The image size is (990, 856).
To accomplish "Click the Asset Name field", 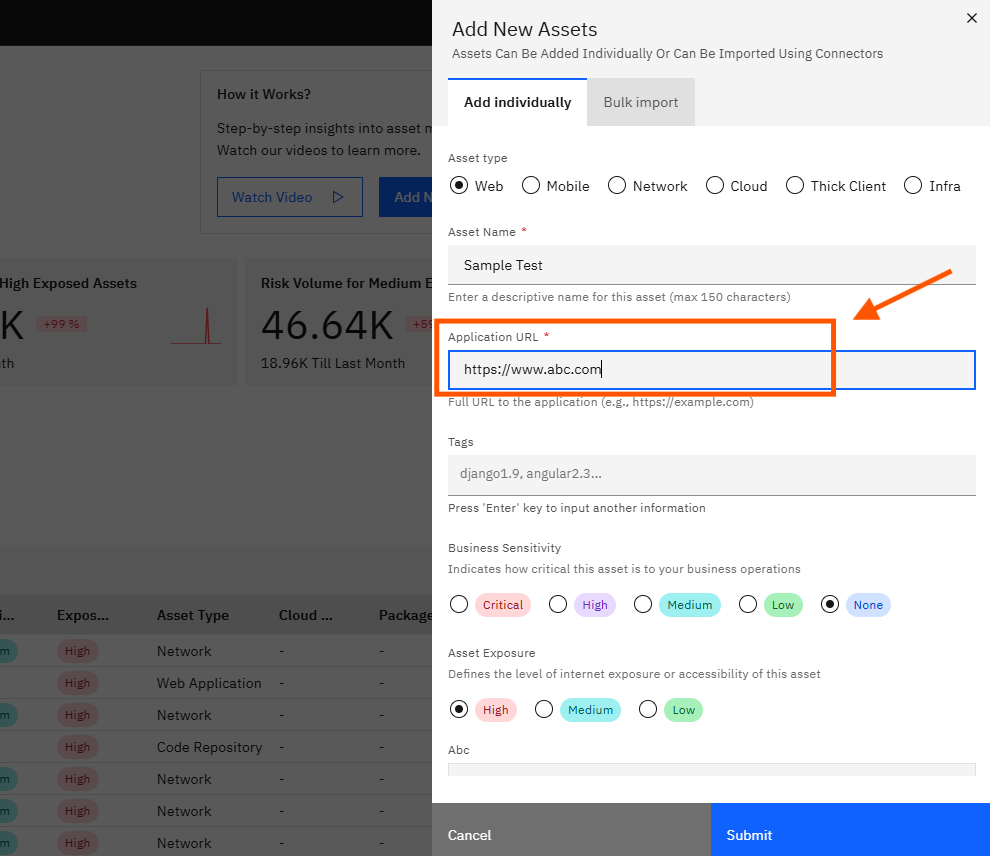I will (x=712, y=265).
